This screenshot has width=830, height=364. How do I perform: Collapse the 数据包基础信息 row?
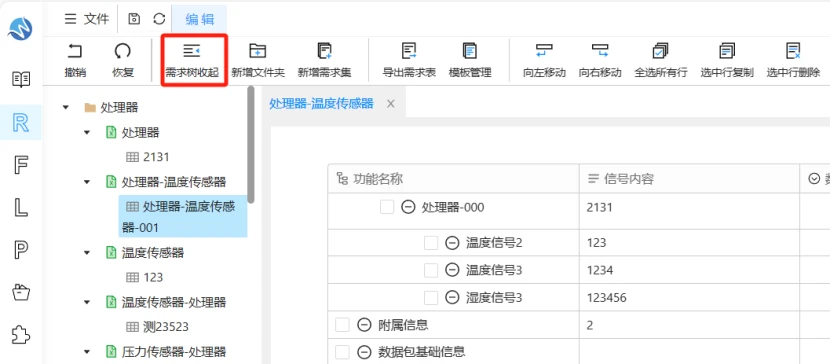364,352
